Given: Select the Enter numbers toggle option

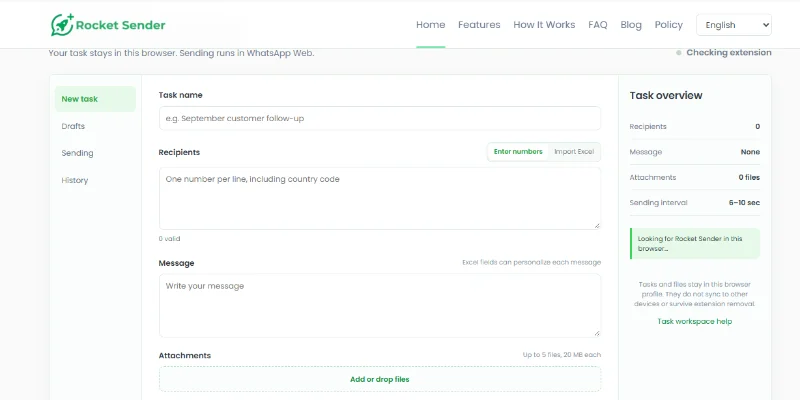Looking at the screenshot, I should click(518, 152).
